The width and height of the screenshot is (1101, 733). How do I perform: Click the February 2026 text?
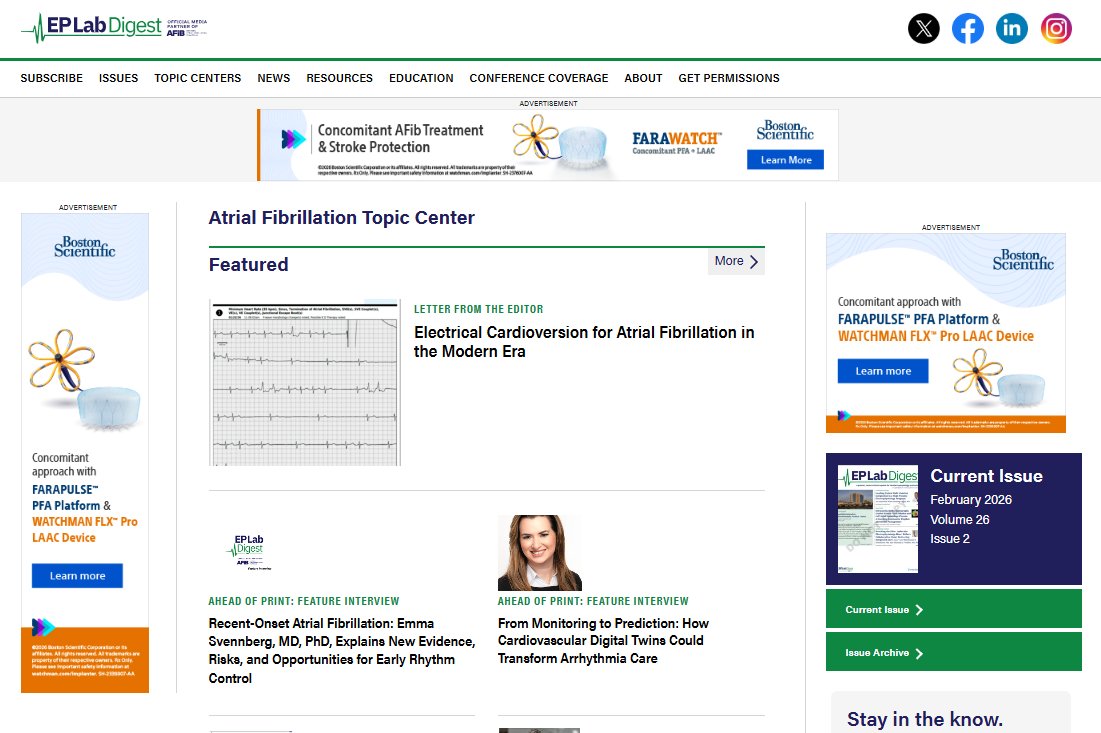(x=971, y=499)
